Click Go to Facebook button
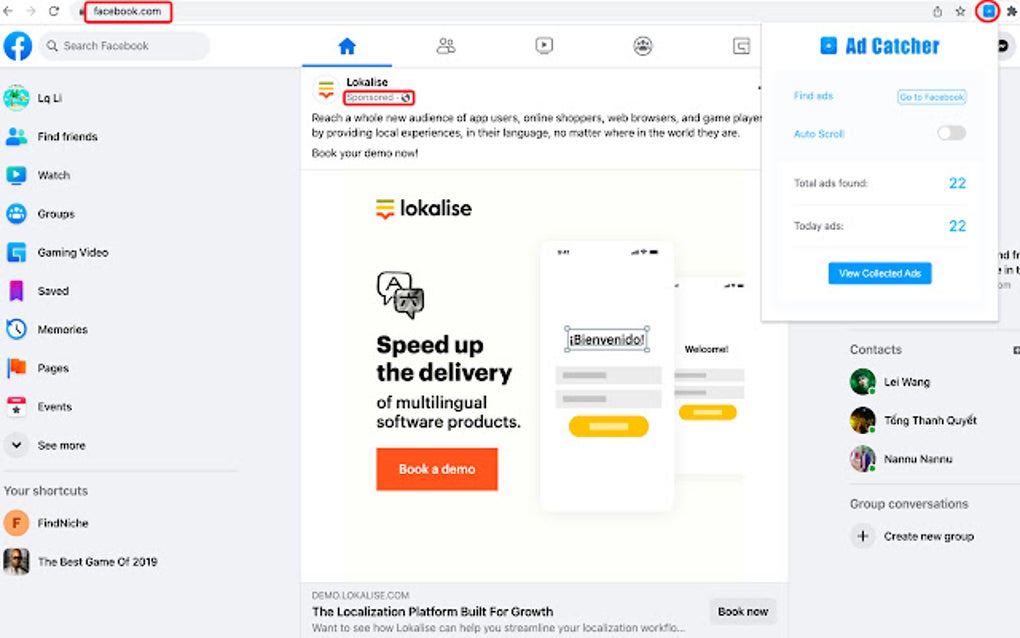Screen dimensions: 1020x638 click(x=932, y=97)
